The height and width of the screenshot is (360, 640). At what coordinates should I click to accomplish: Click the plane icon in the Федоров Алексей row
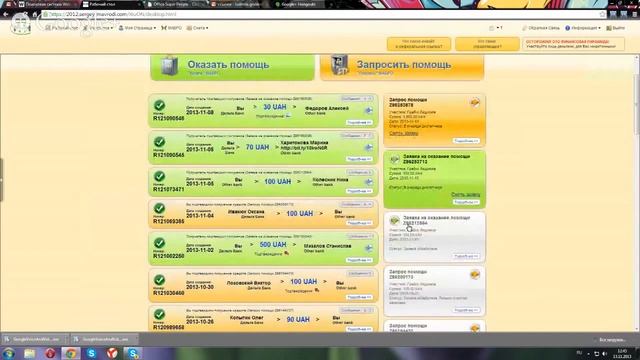point(368,111)
